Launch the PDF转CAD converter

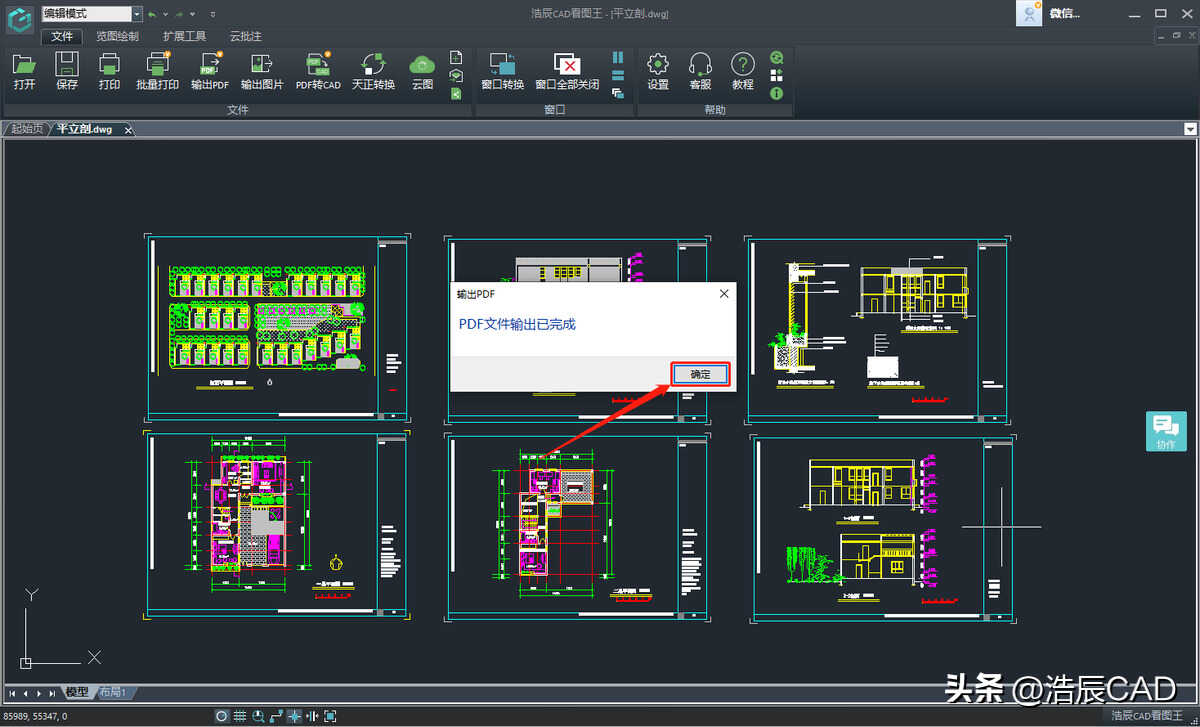pos(318,72)
